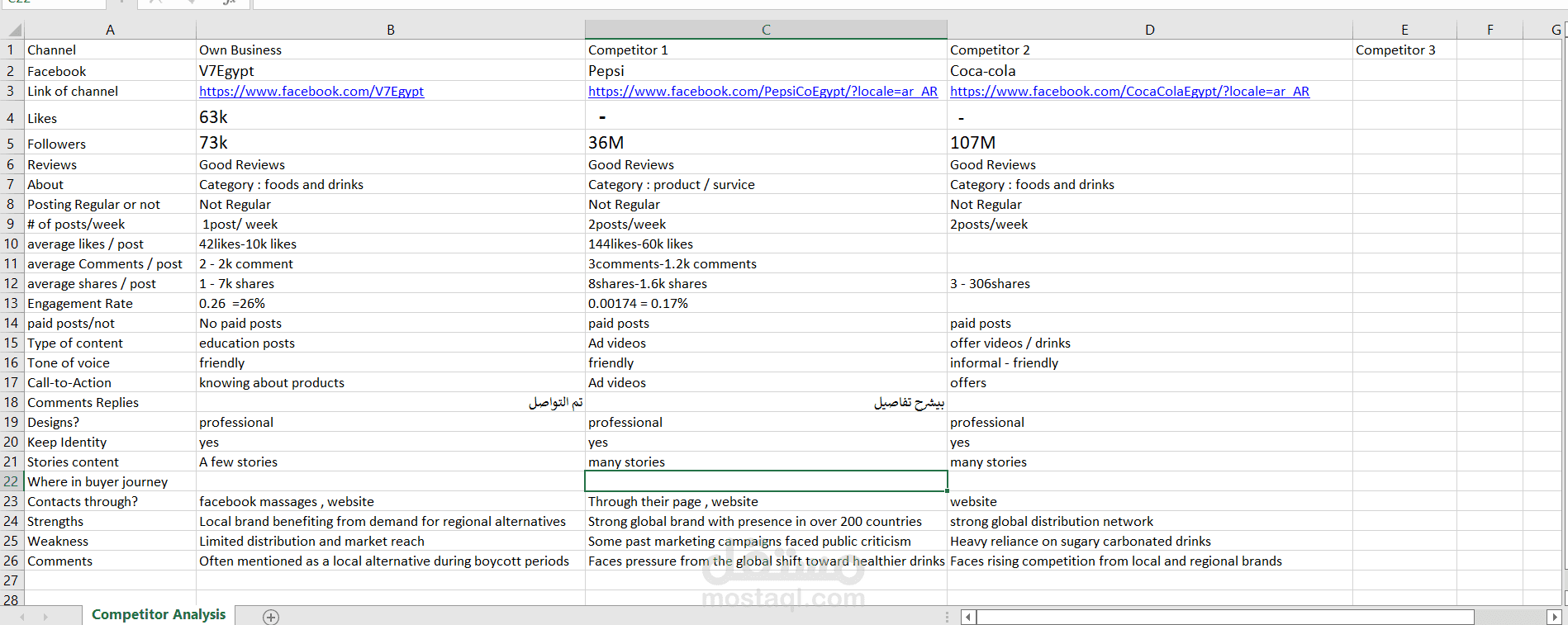Select cell 'Competitor 2'
Viewport: 1568px width, 625px height.
coord(1150,50)
